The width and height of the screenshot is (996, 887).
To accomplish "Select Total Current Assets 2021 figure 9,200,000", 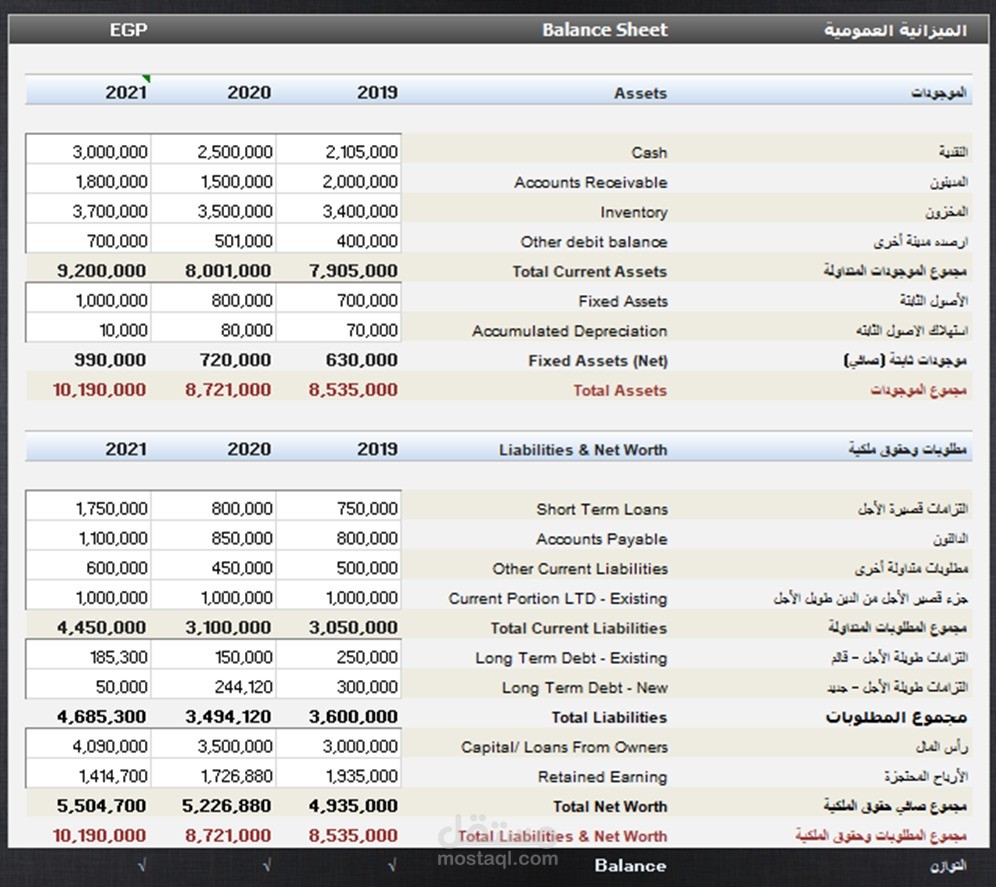I will pyautogui.click(x=102, y=271).
